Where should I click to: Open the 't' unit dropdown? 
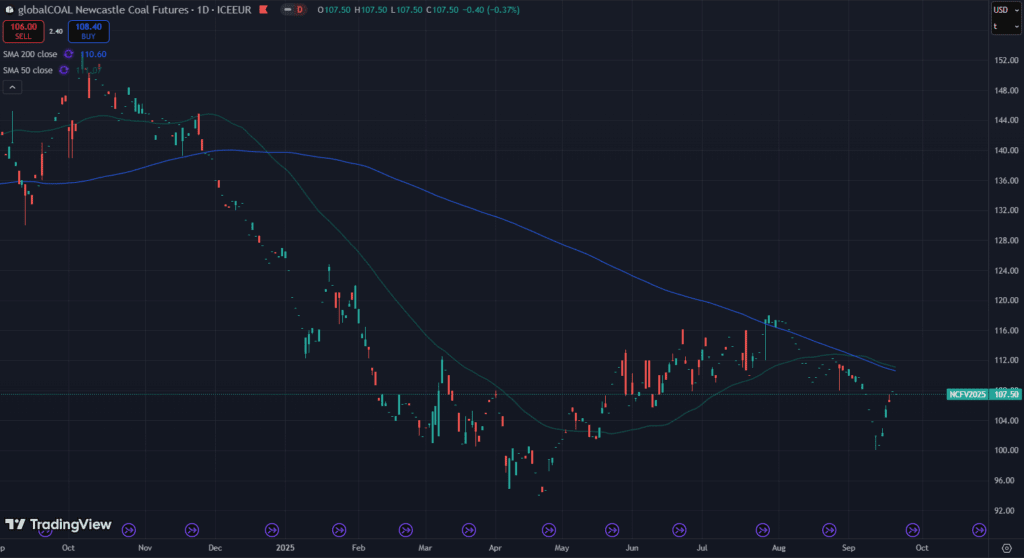(1002, 26)
